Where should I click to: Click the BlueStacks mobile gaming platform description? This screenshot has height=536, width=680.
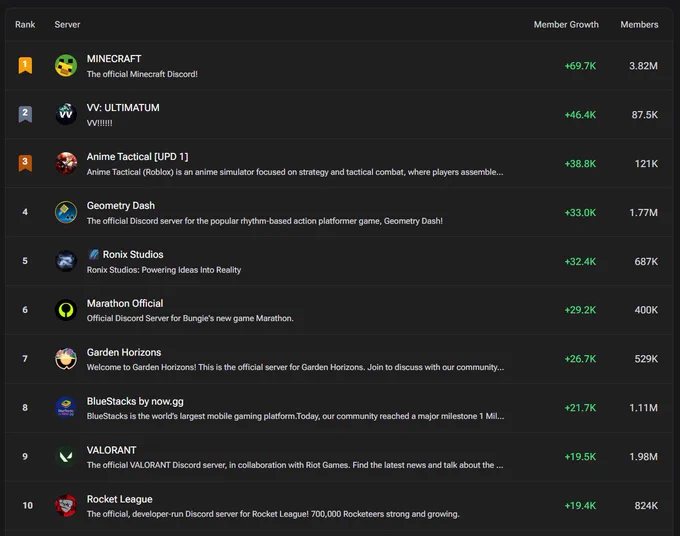coord(295,416)
